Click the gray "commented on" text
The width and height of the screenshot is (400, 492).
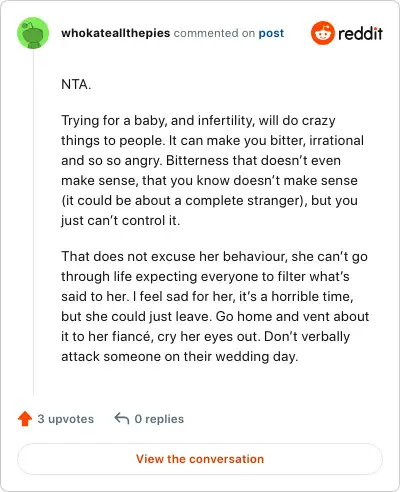(214, 33)
